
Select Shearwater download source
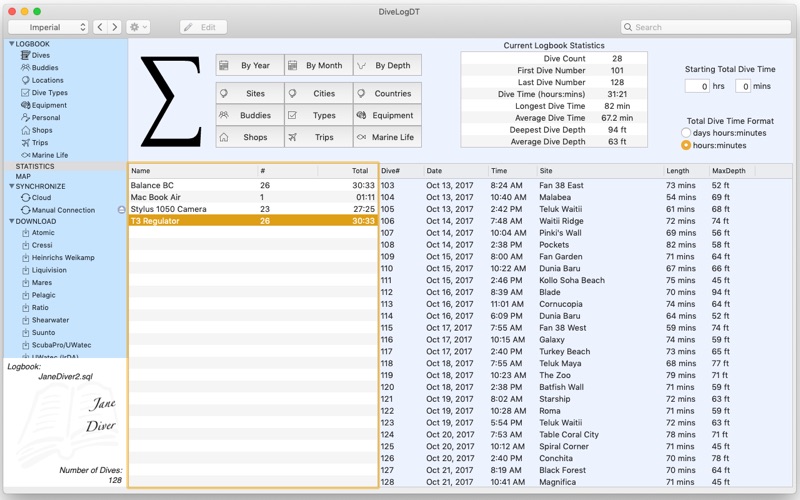tap(50, 320)
